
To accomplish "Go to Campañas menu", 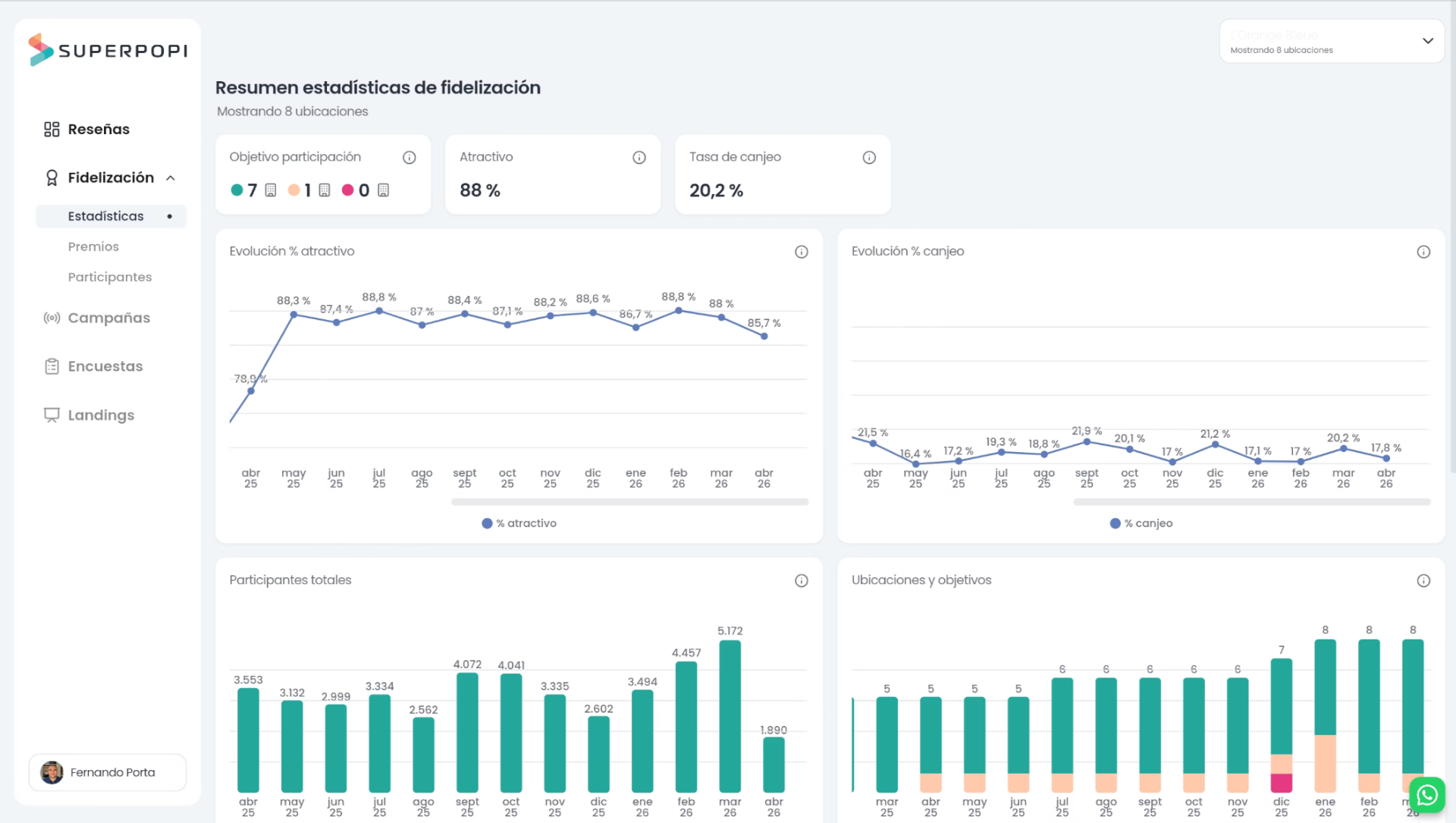I will [x=108, y=318].
